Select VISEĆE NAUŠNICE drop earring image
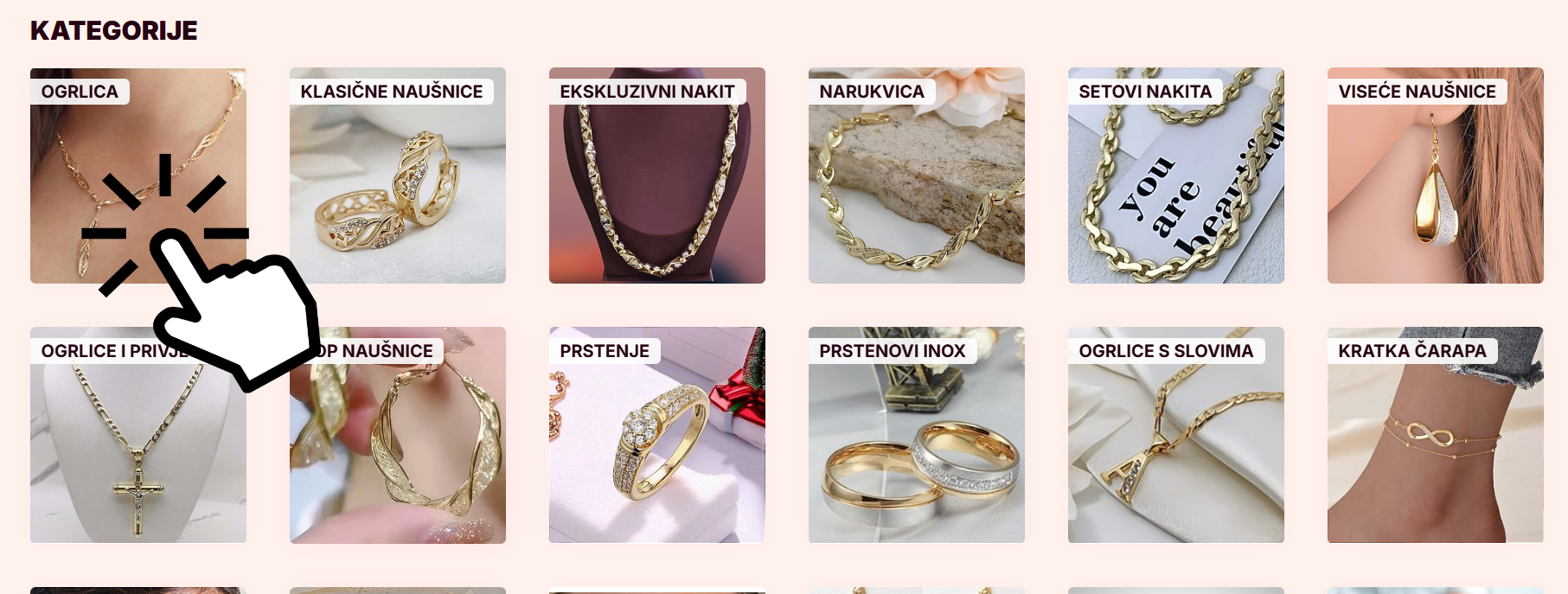The image size is (1568, 594). (1436, 176)
